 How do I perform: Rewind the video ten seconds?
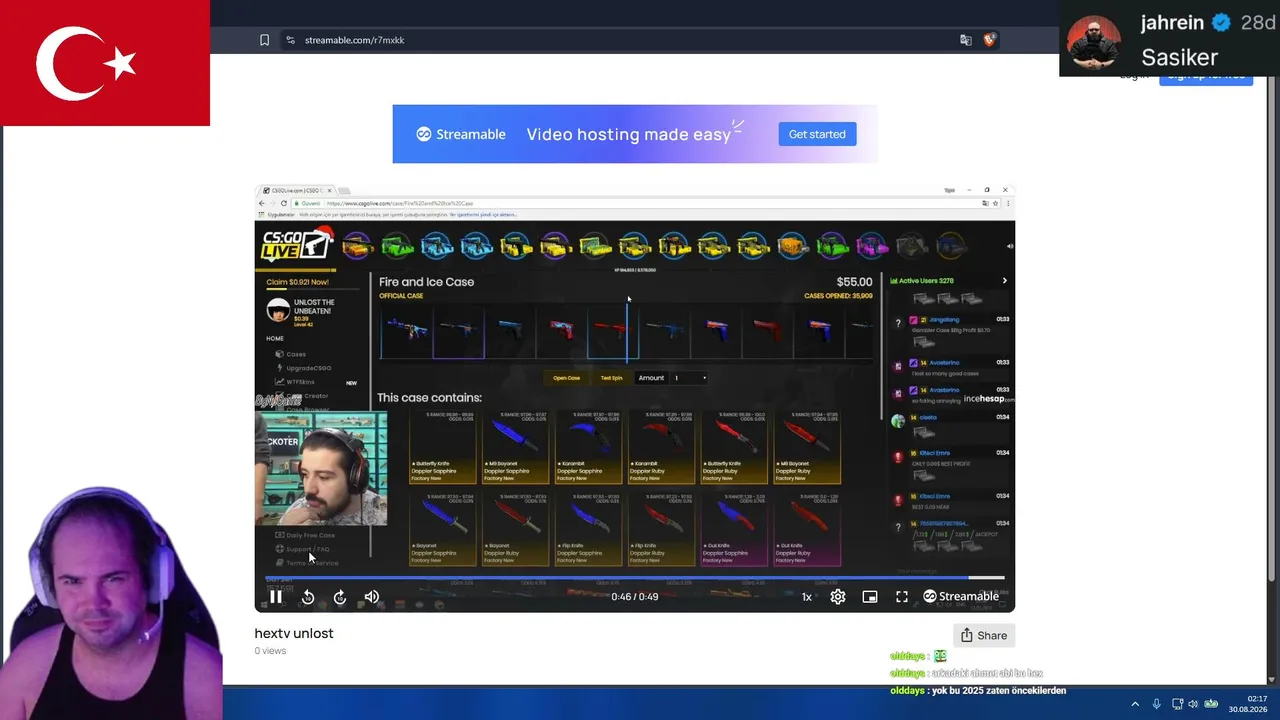pyautogui.click(x=308, y=597)
